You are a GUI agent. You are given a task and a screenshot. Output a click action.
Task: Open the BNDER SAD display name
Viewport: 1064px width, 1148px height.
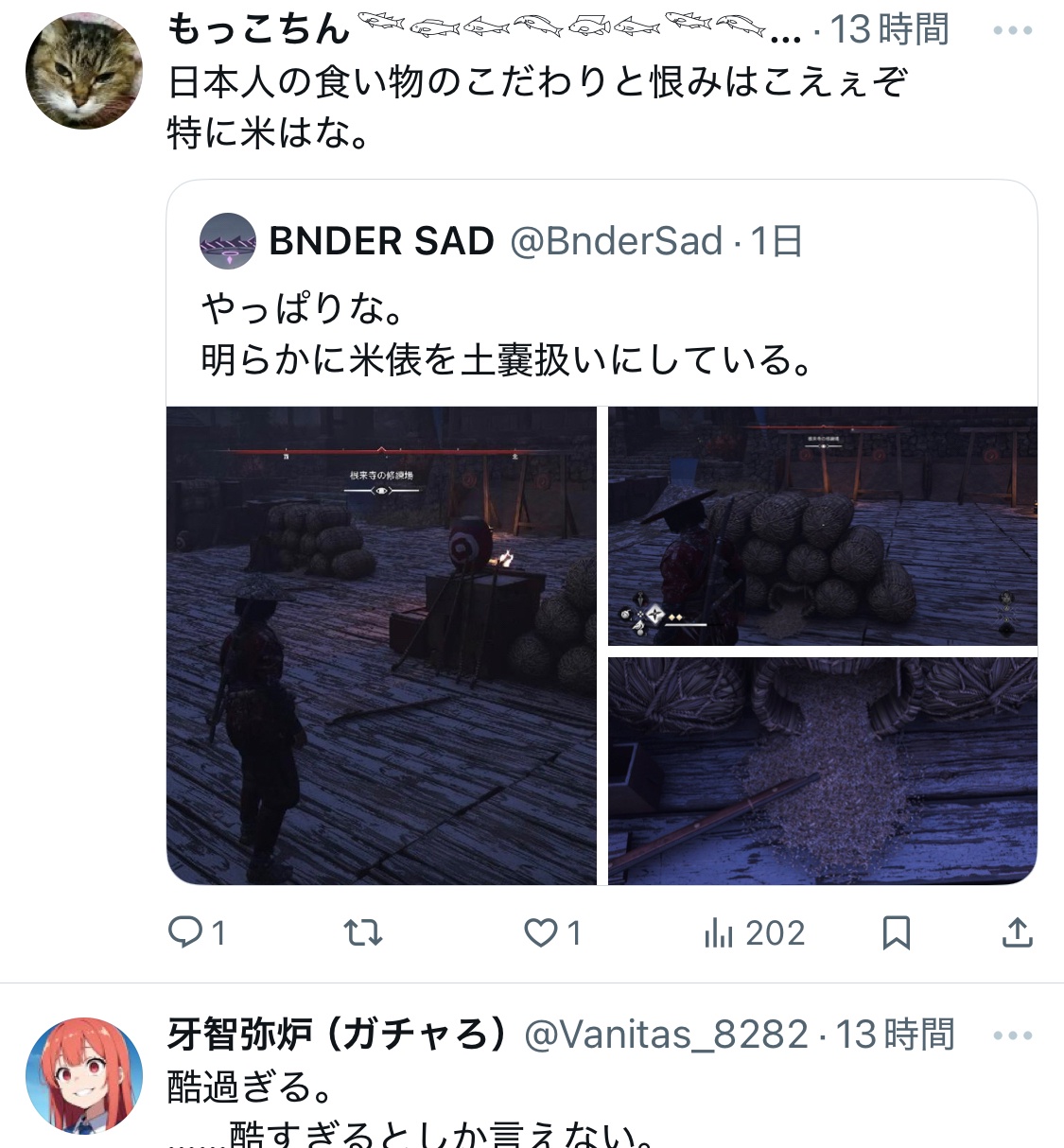pos(381,241)
